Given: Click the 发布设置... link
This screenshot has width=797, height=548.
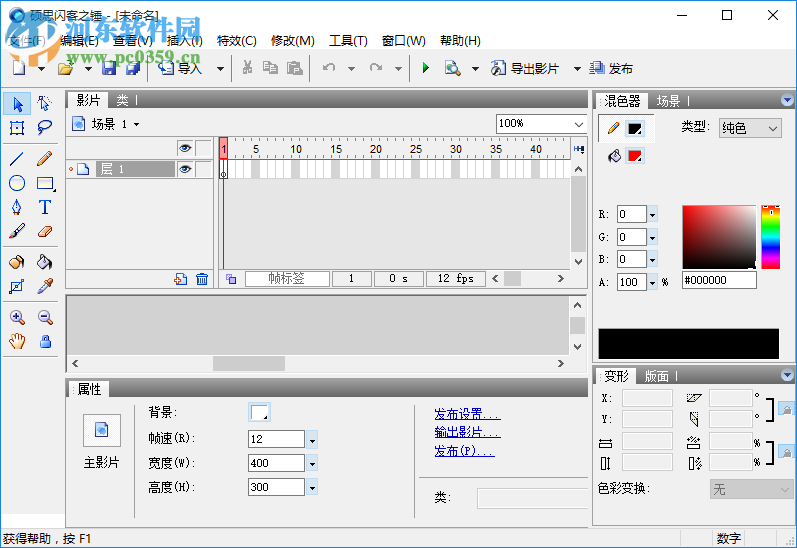Looking at the screenshot, I should pos(467,414).
